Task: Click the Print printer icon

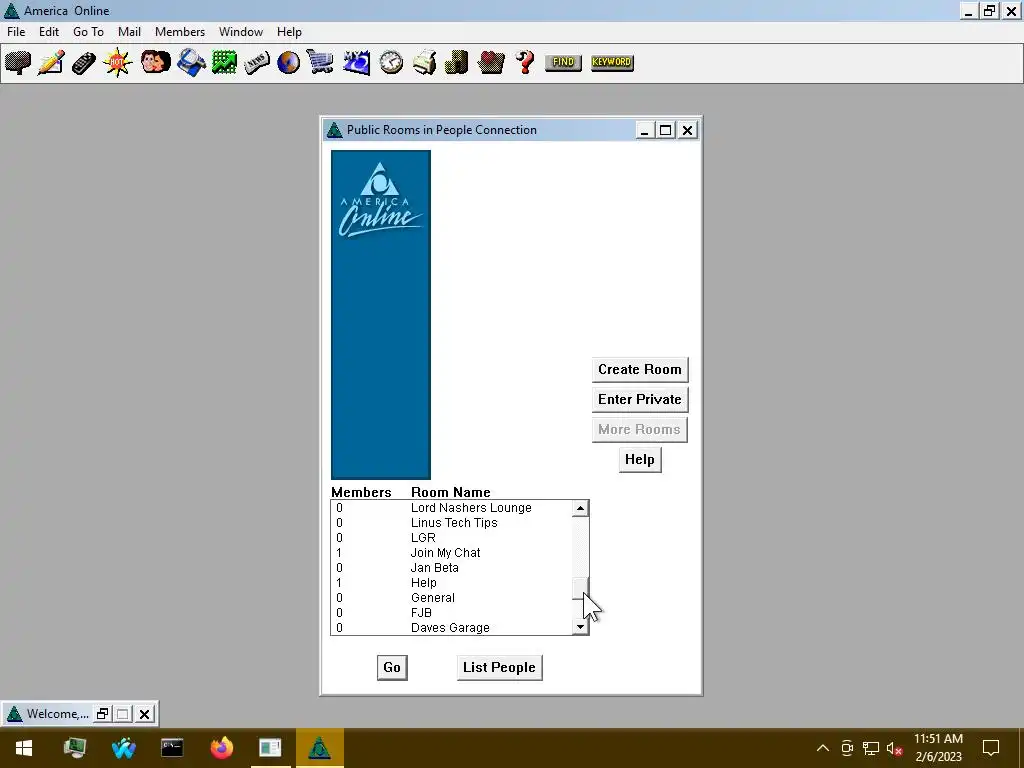Action: point(424,63)
